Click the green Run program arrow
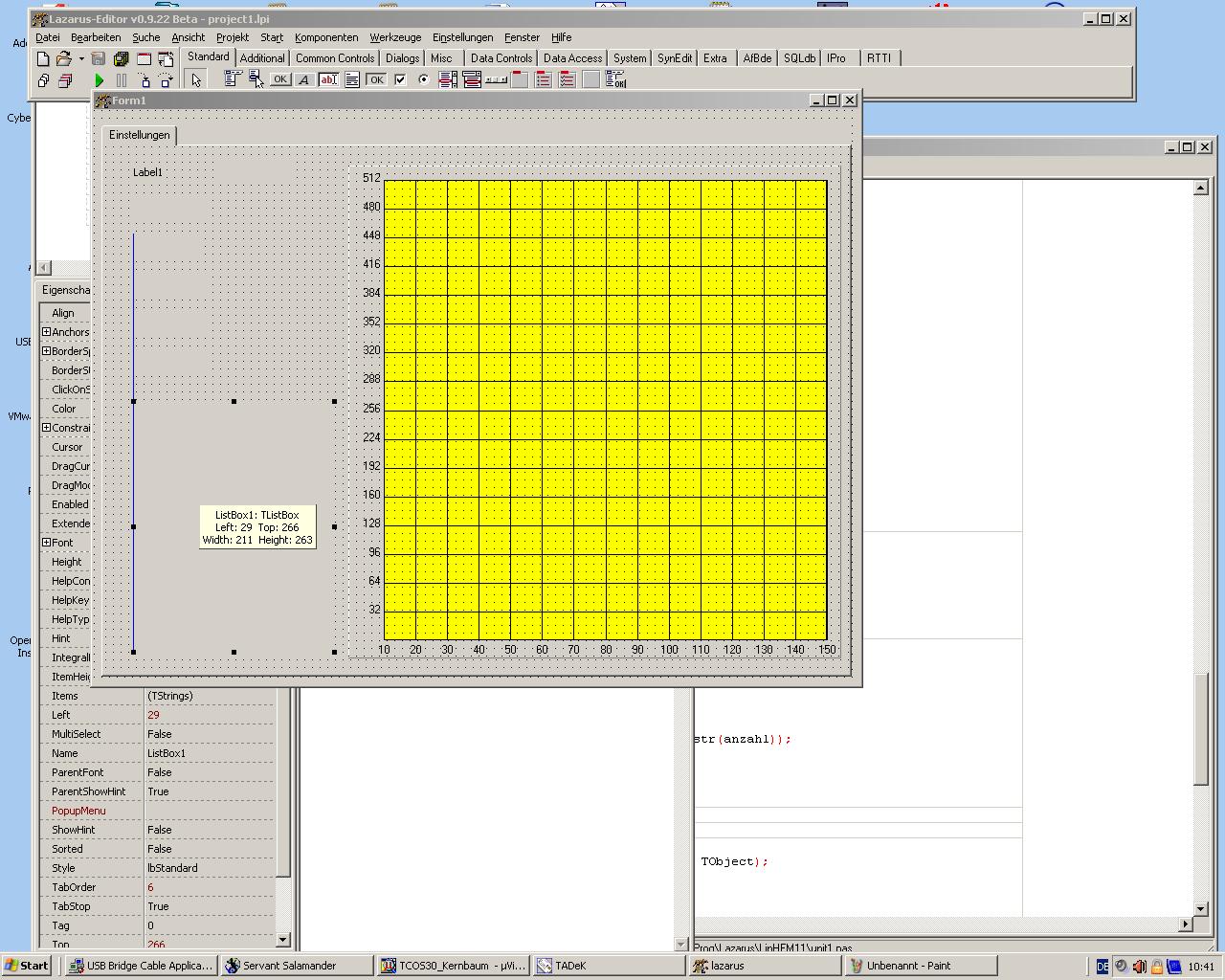 (99, 81)
